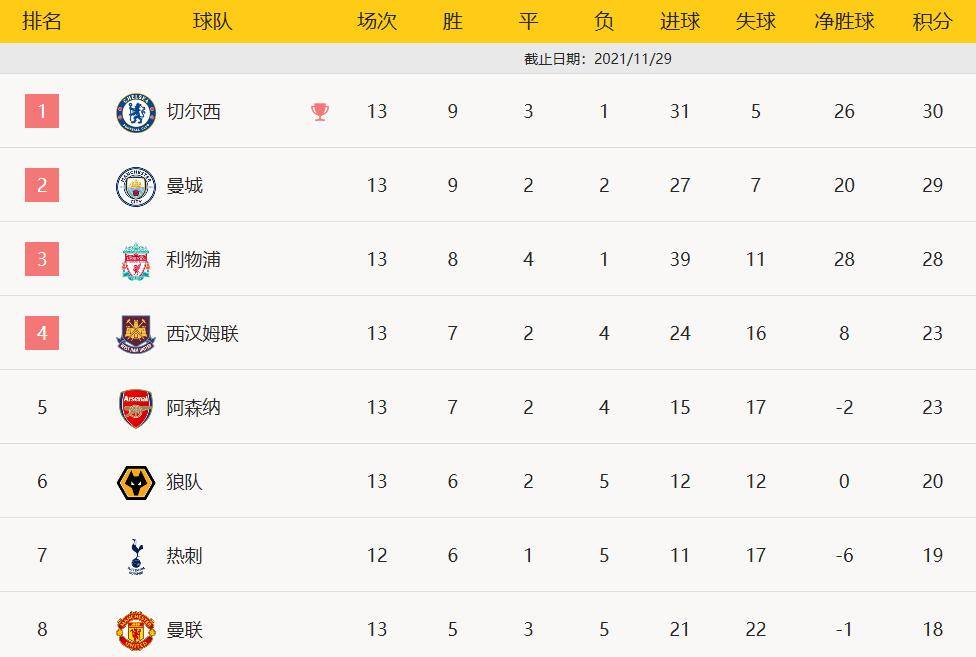The image size is (976, 657).
Task: Open the 阿森纳 team link
Action: pos(194,408)
